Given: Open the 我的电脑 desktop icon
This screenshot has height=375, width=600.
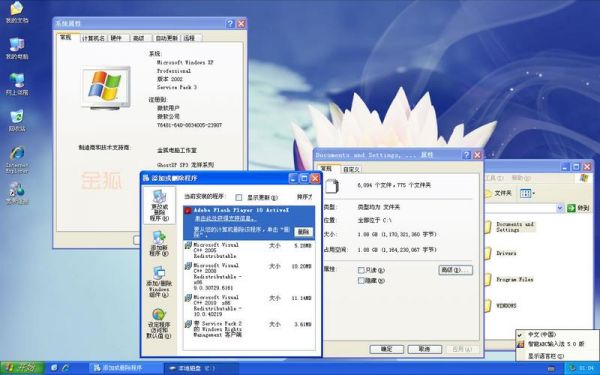Looking at the screenshot, I should click(17, 49).
